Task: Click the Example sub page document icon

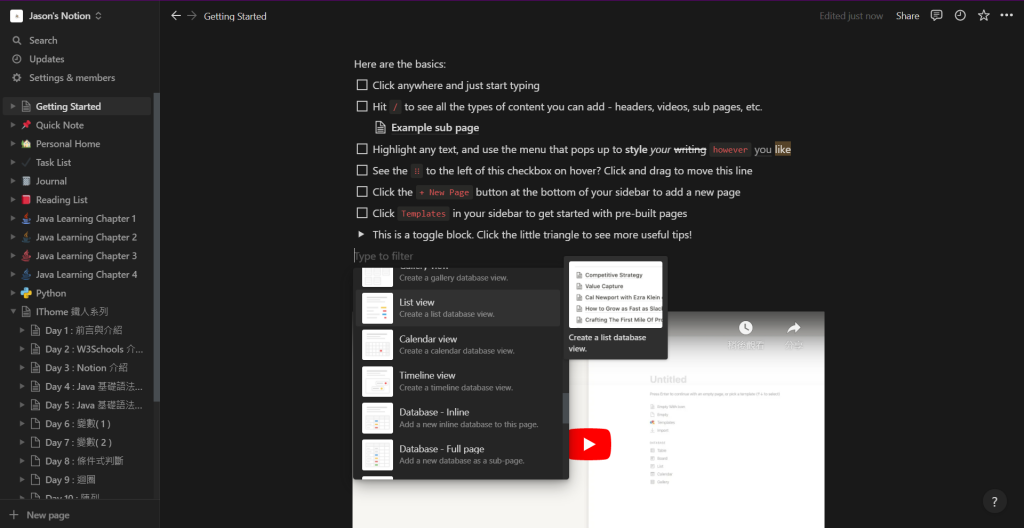Action: click(380, 128)
